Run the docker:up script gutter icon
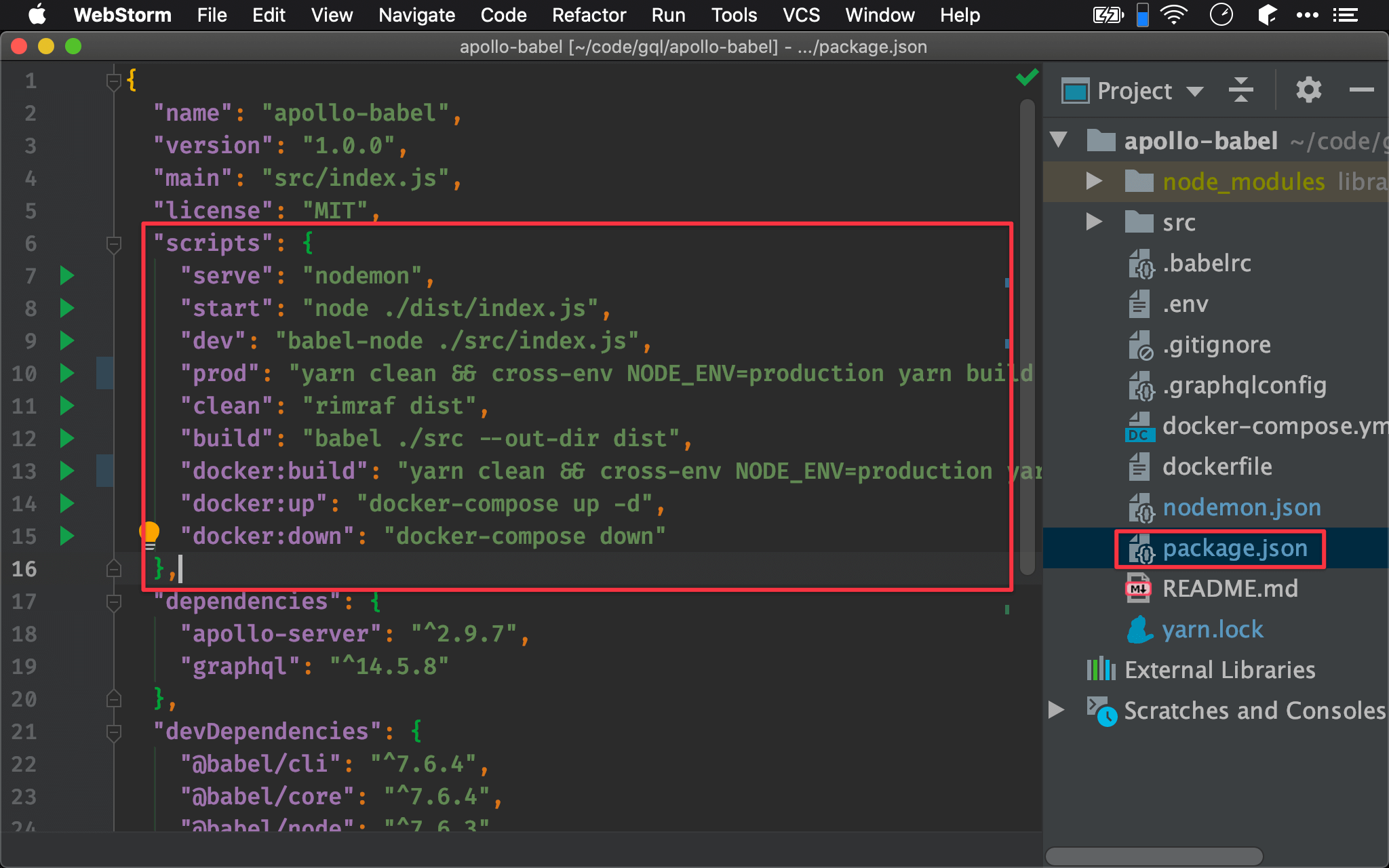Viewport: 1389px width, 868px height. click(x=66, y=503)
